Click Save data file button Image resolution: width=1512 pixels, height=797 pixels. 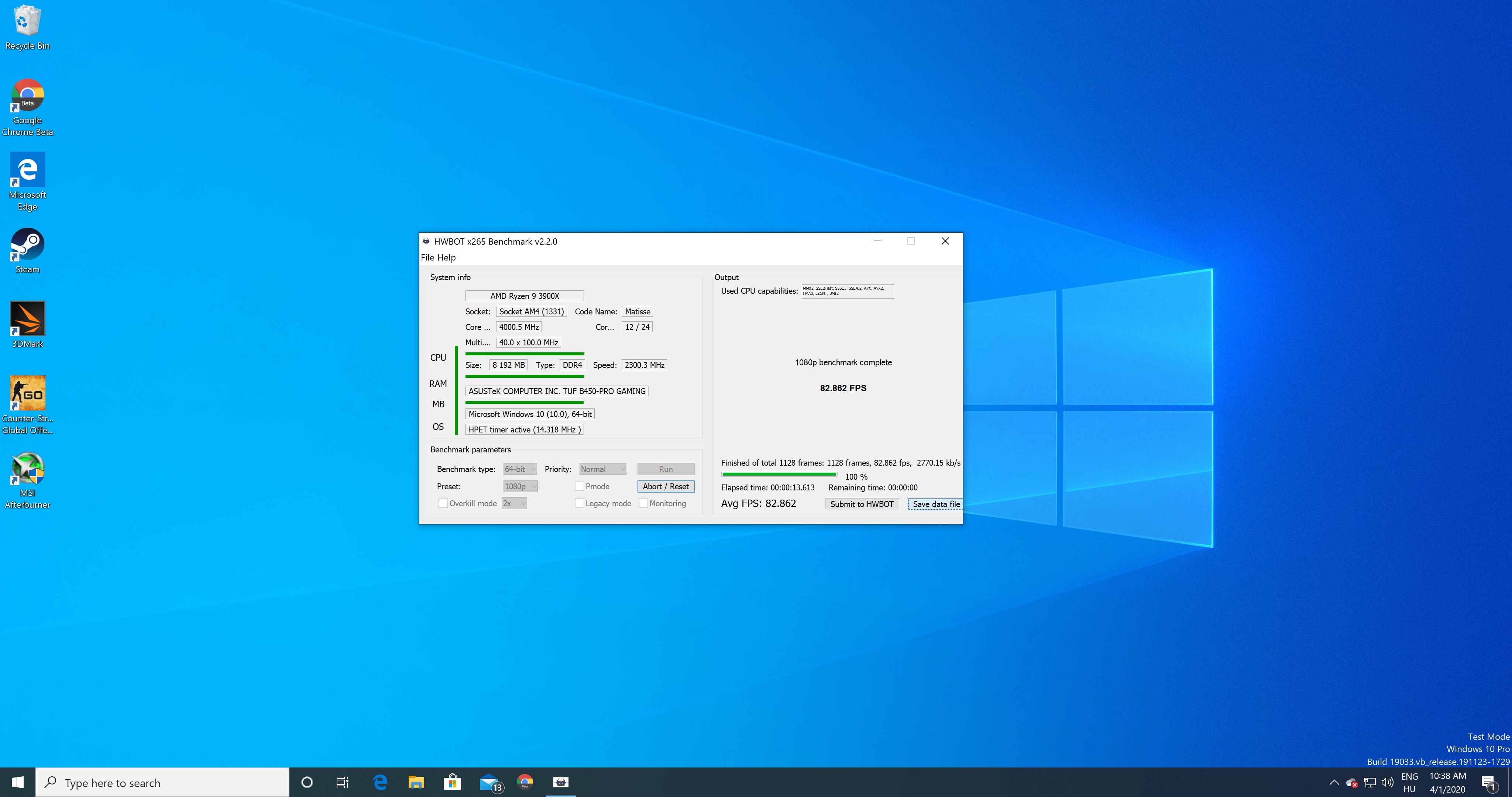tap(935, 504)
